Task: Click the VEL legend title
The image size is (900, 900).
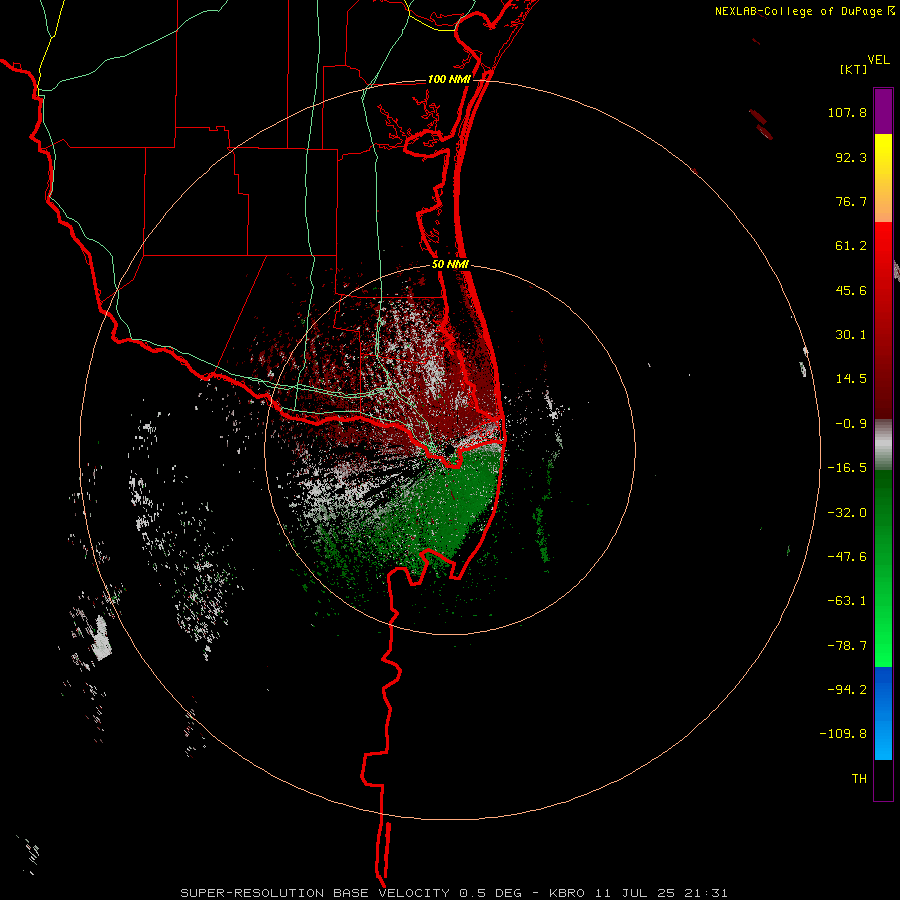Action: click(878, 60)
